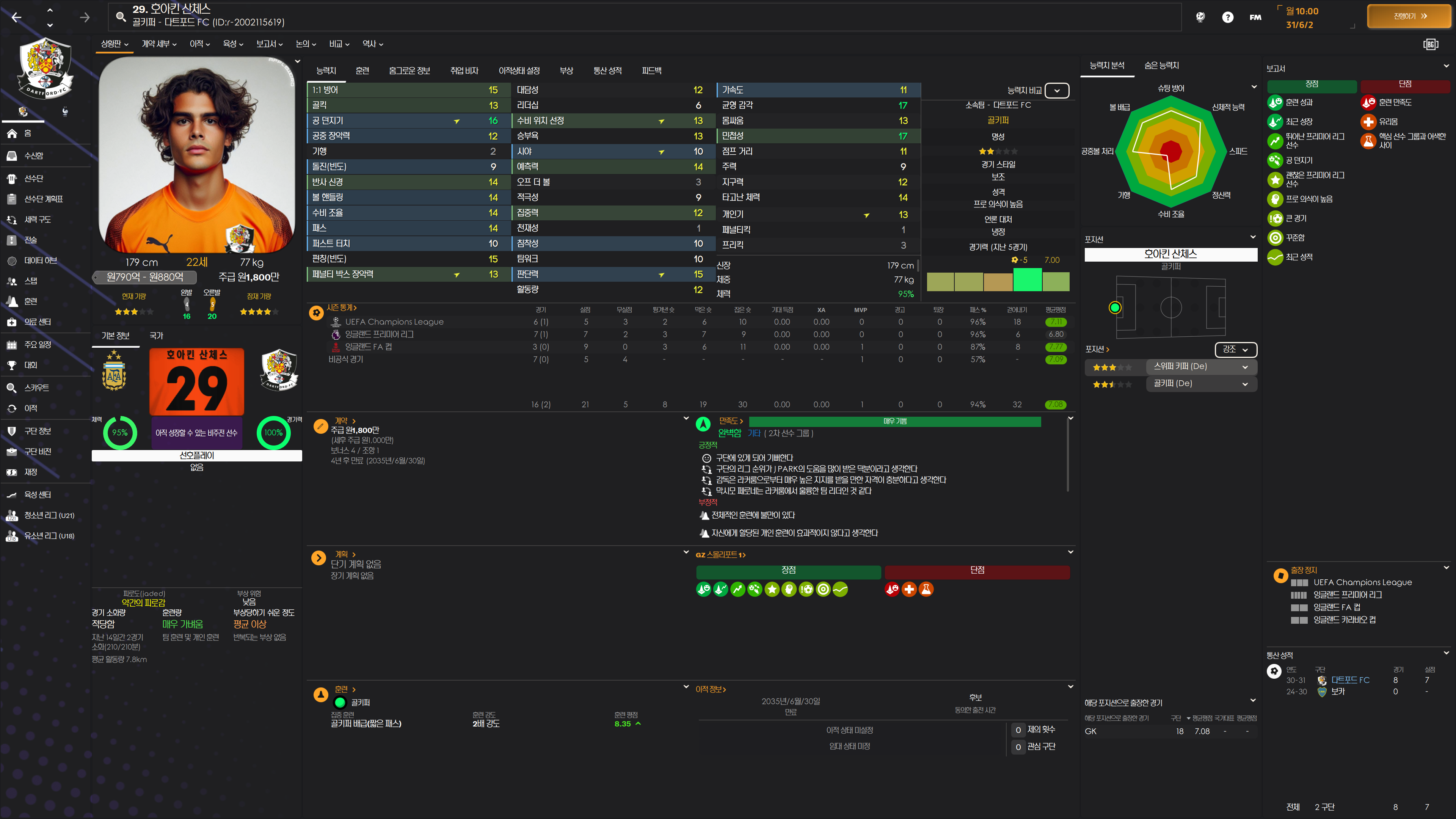Open 선수단 squad in sidebar
This screenshot has height=819, width=1456.
coord(45,178)
